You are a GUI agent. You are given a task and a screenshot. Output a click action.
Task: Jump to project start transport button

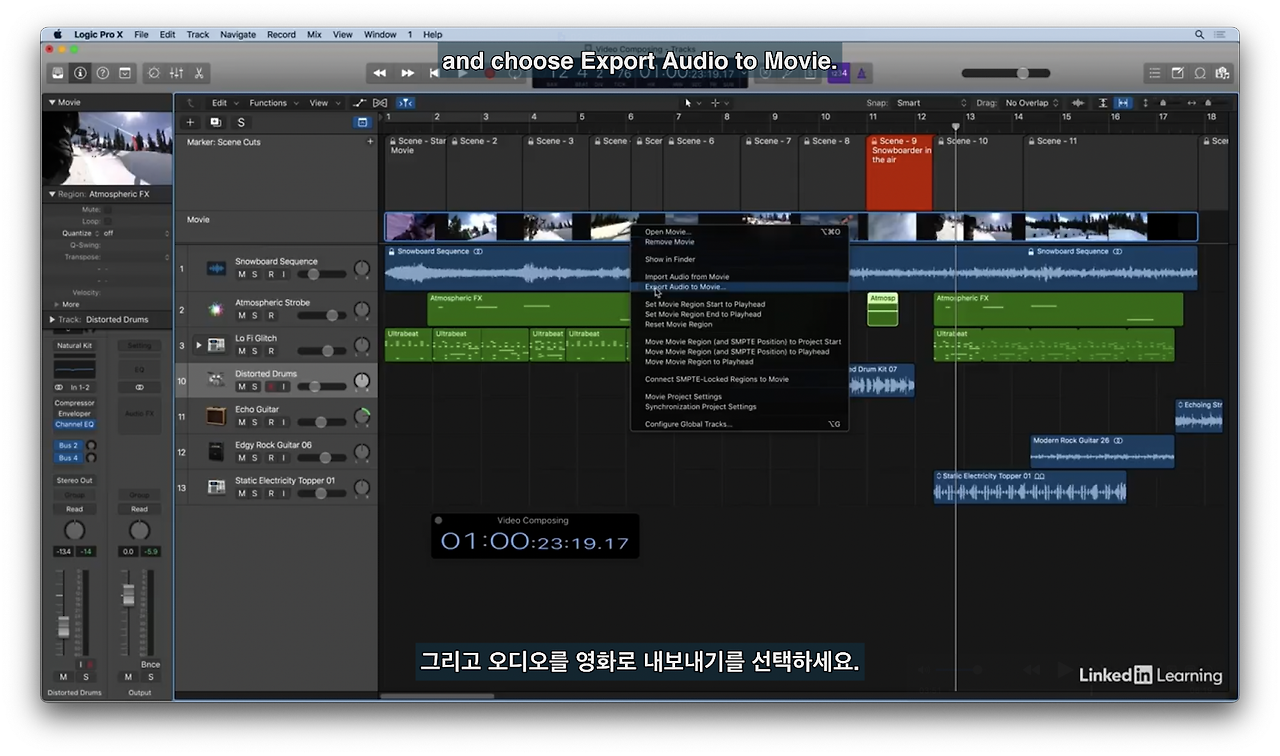pos(432,73)
